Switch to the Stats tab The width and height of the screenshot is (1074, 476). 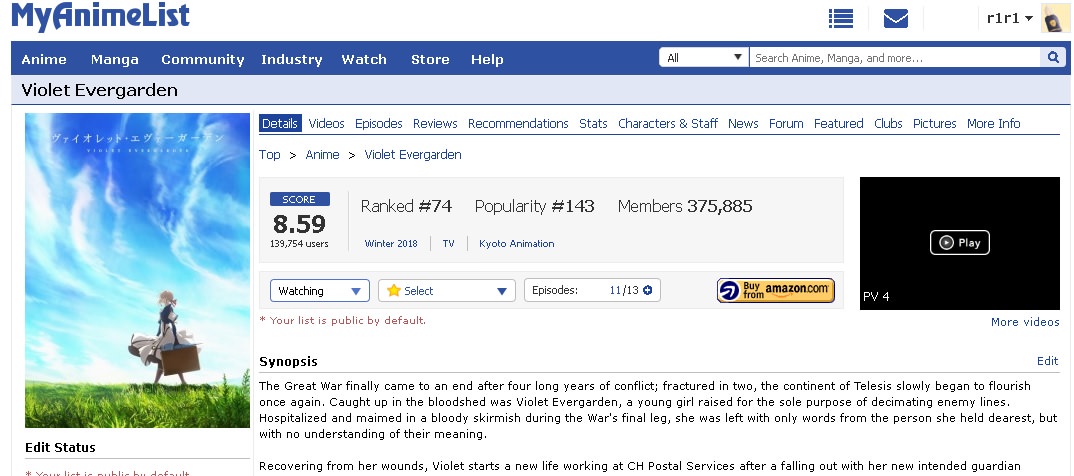pos(593,123)
